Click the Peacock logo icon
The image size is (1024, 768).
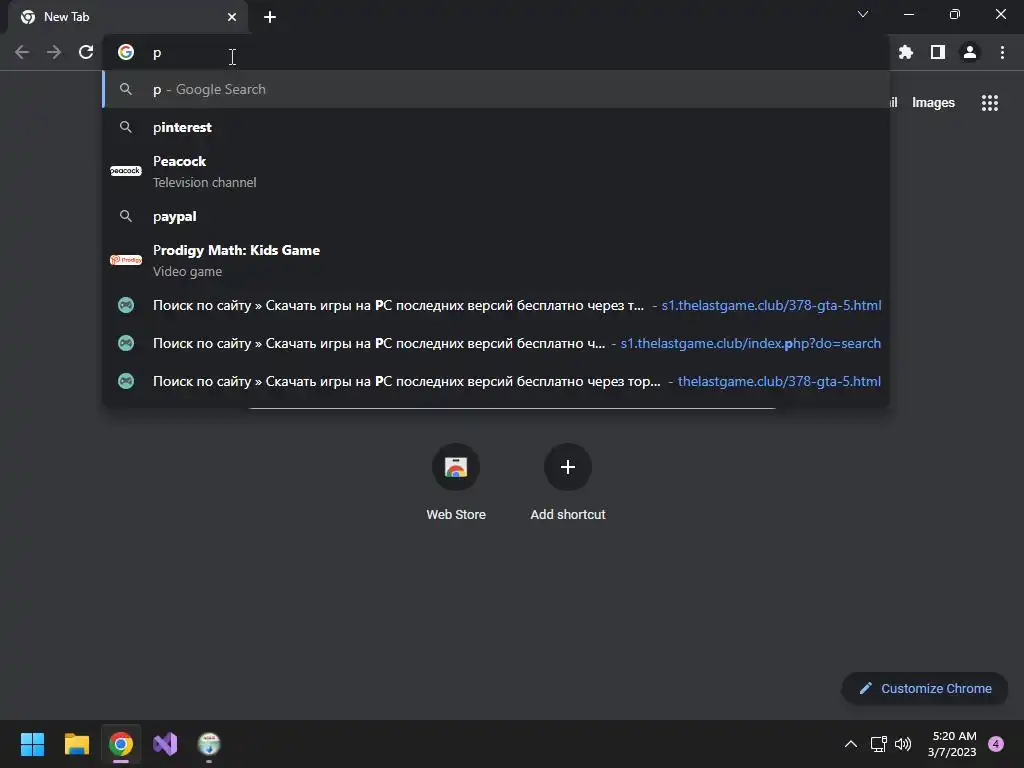[x=125, y=171]
